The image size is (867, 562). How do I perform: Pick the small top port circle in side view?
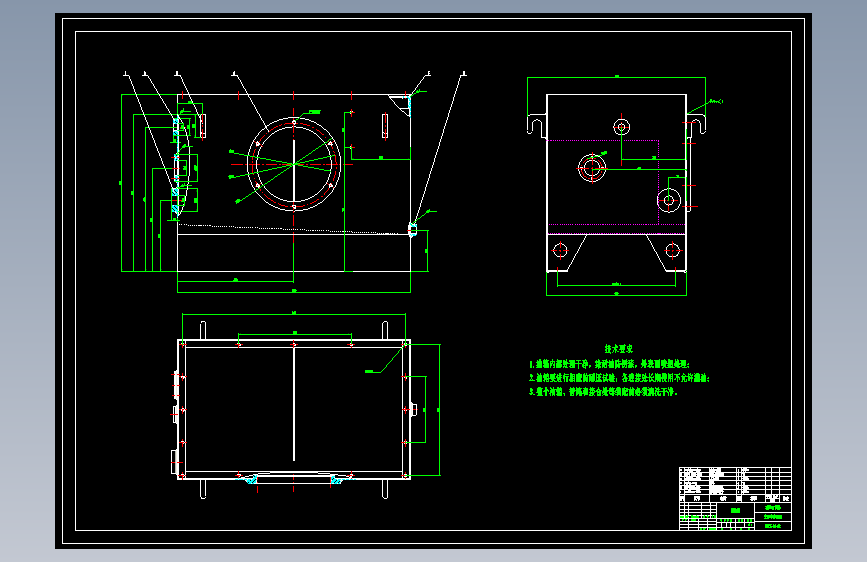[x=621, y=127]
